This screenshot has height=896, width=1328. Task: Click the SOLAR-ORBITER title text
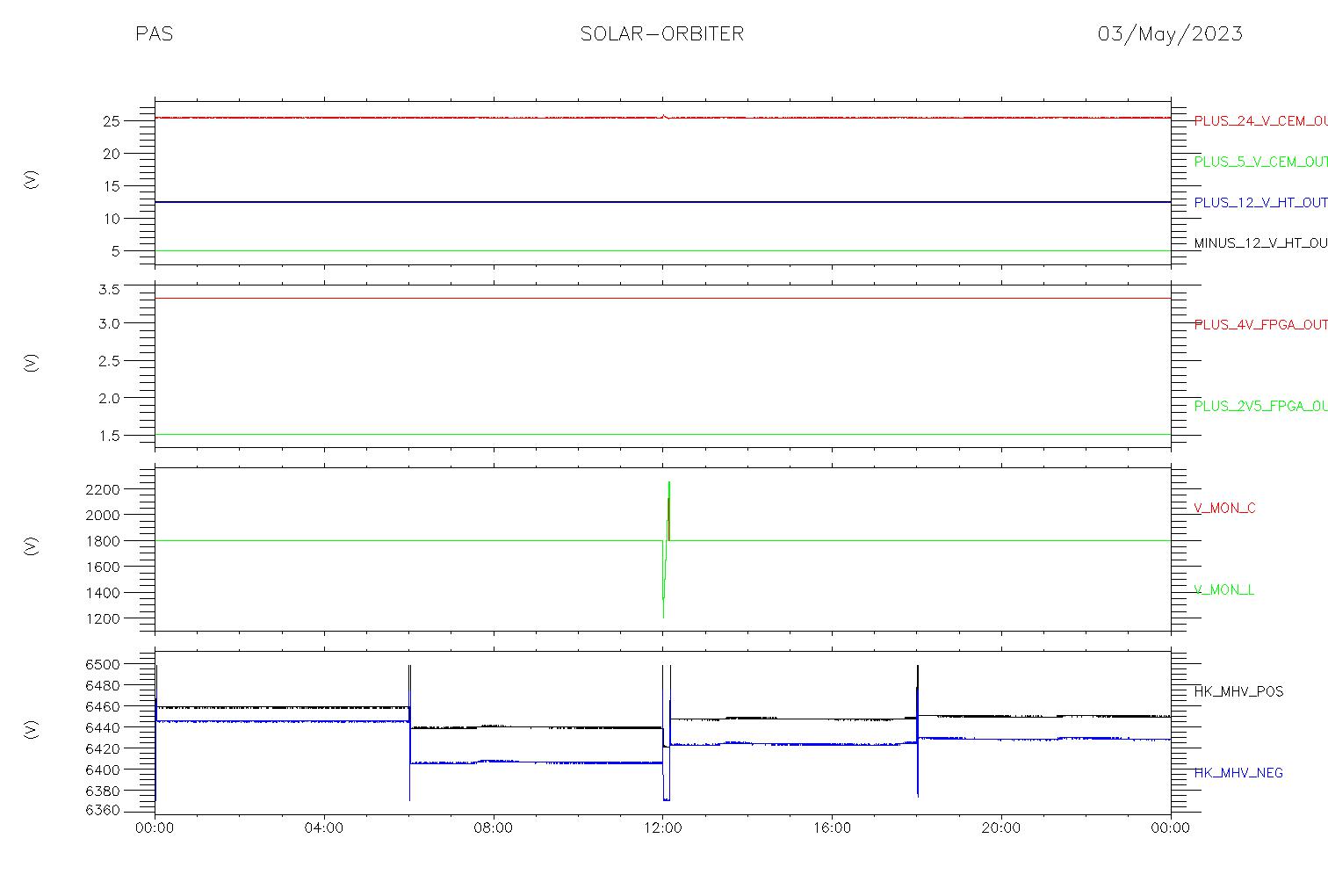(662, 34)
